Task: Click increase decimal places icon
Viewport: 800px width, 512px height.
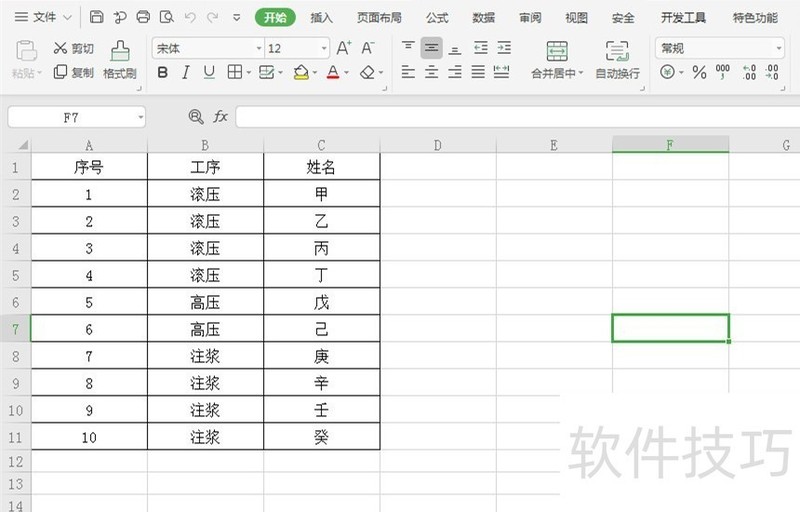Action: (x=749, y=72)
